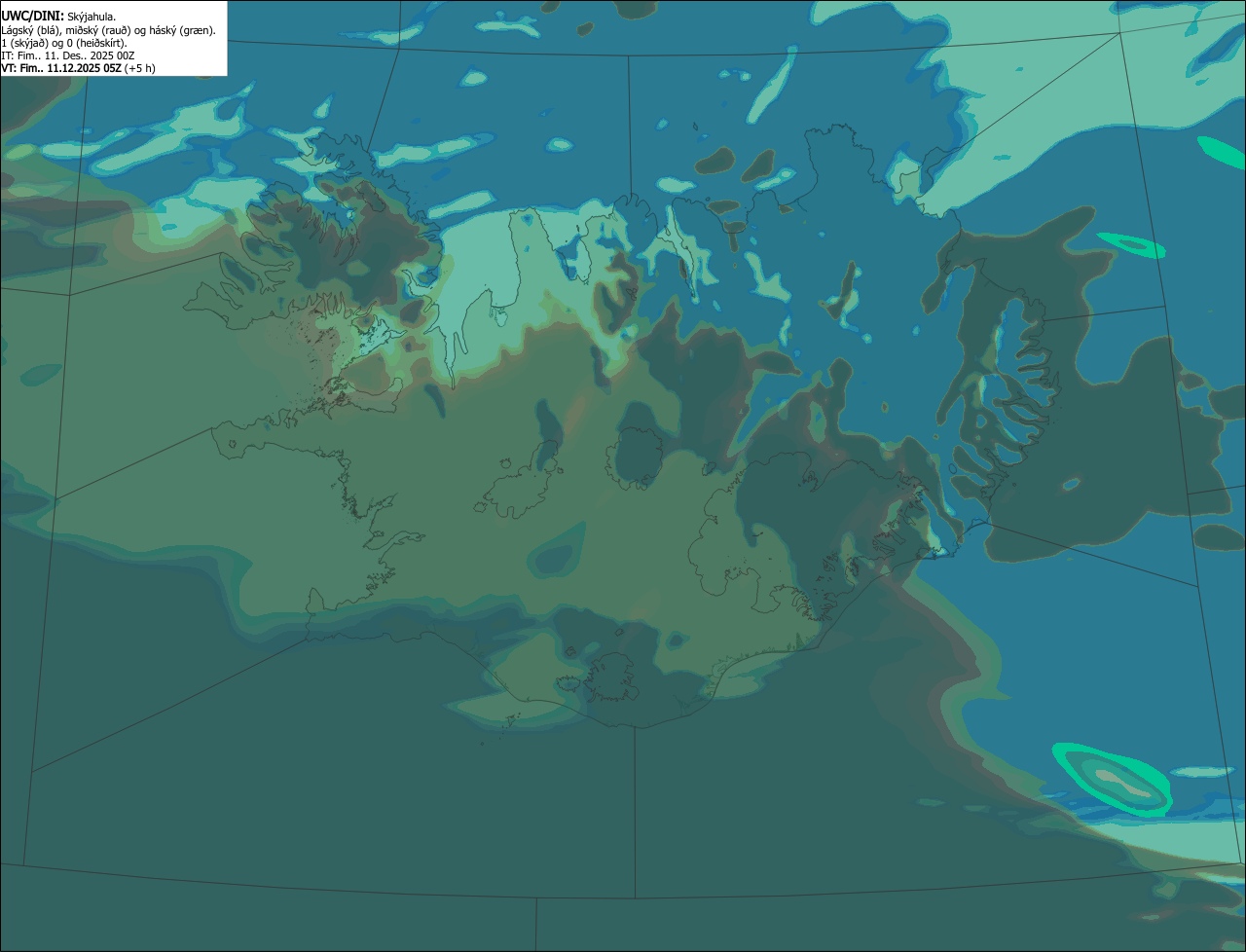
Task: Click the "1 (skýjað) og 0 (heiðskírt)." line
Action: [x=64, y=43]
